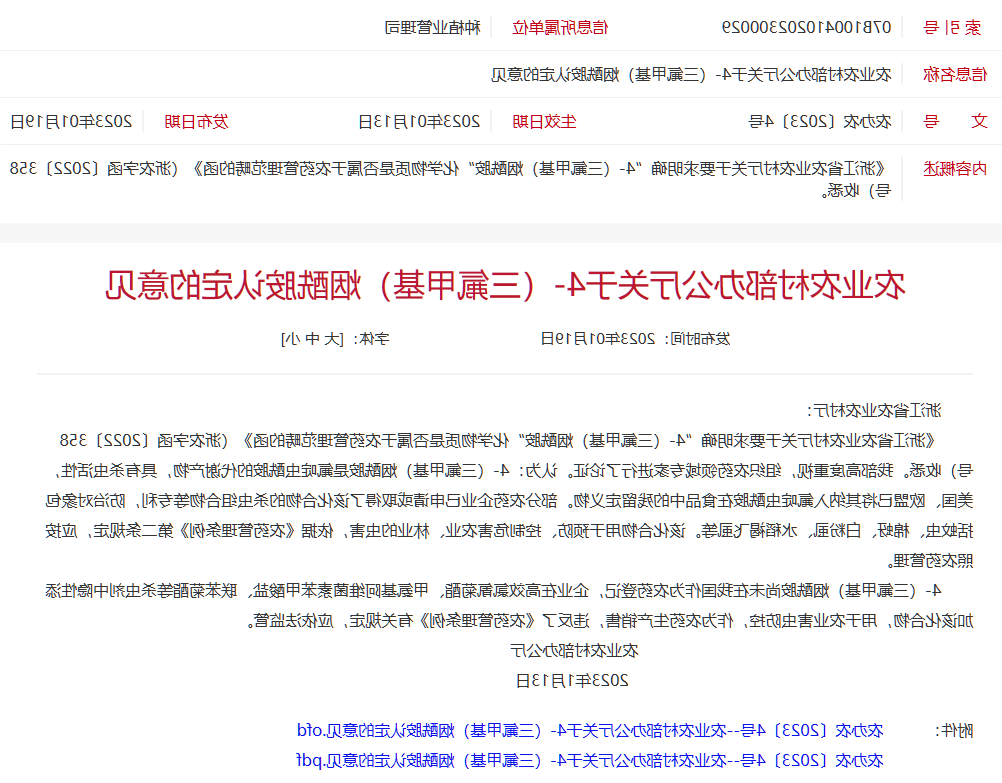Click document number 农办农〔2023〕4号
1002x783 pixels.
pos(820,122)
